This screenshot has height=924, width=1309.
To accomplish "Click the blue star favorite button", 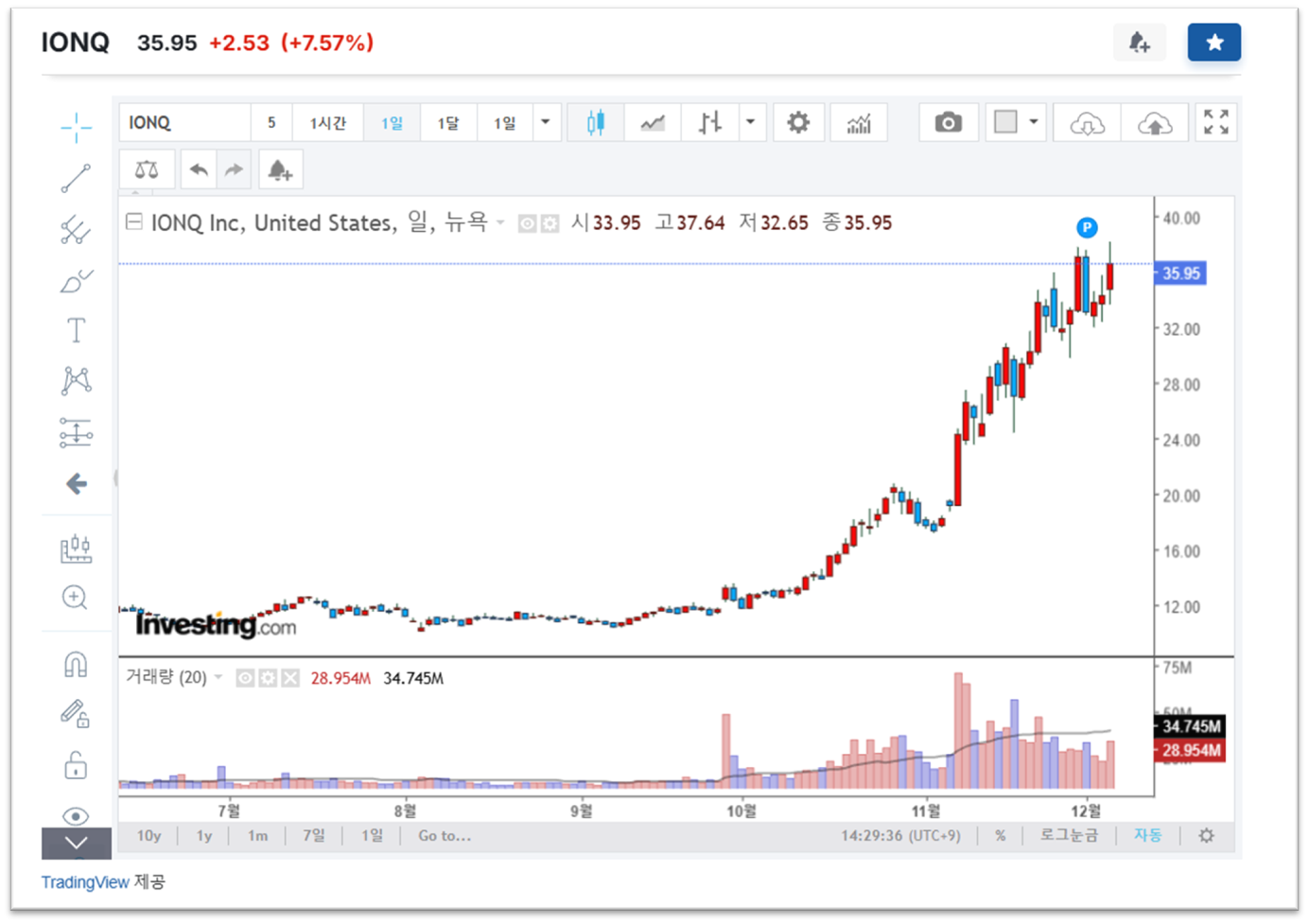I will point(1214,43).
